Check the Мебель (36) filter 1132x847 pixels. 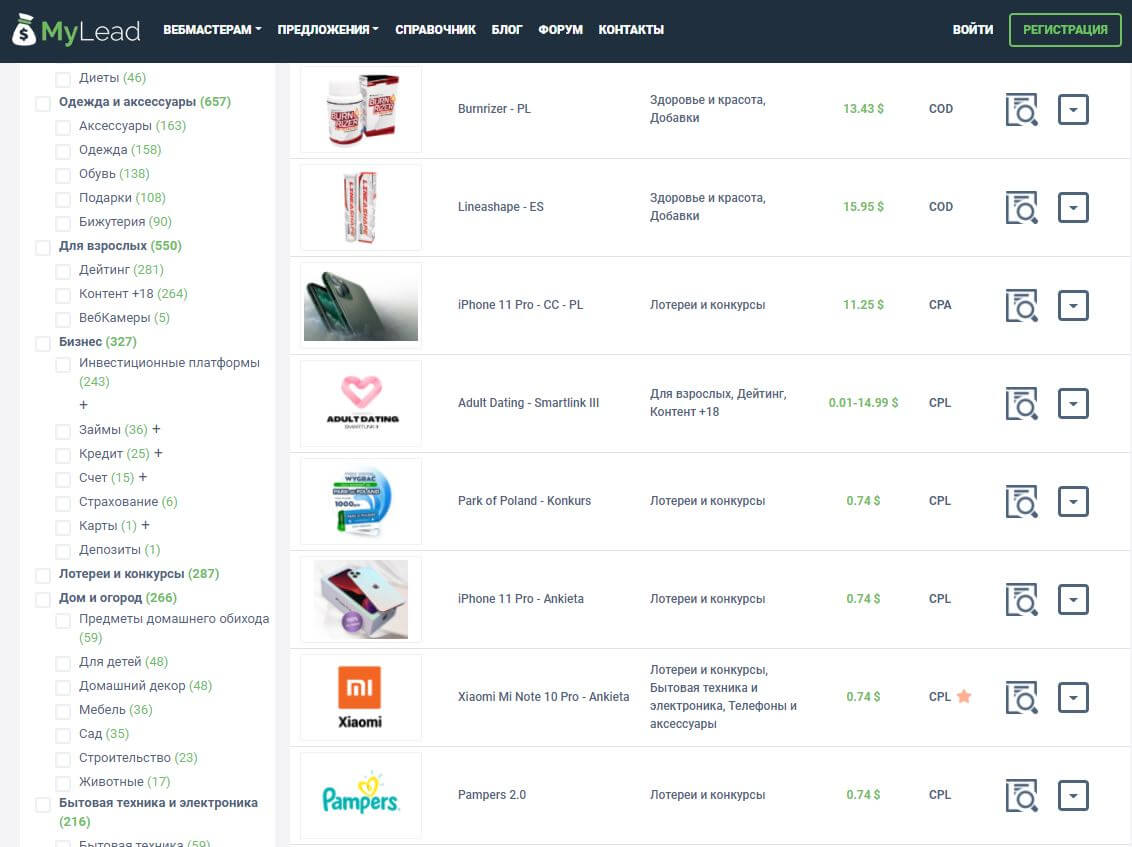64,711
